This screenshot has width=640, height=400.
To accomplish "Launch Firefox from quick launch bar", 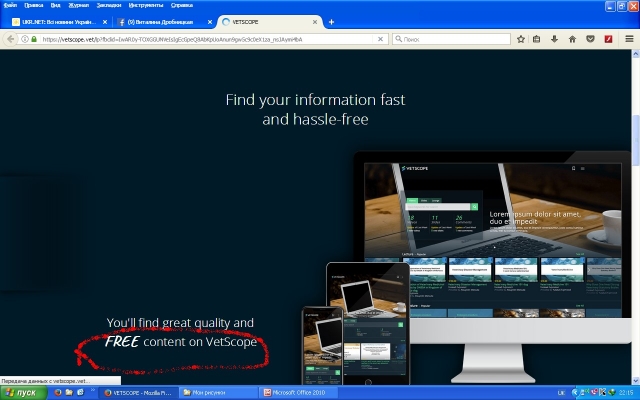I will [x=58, y=393].
